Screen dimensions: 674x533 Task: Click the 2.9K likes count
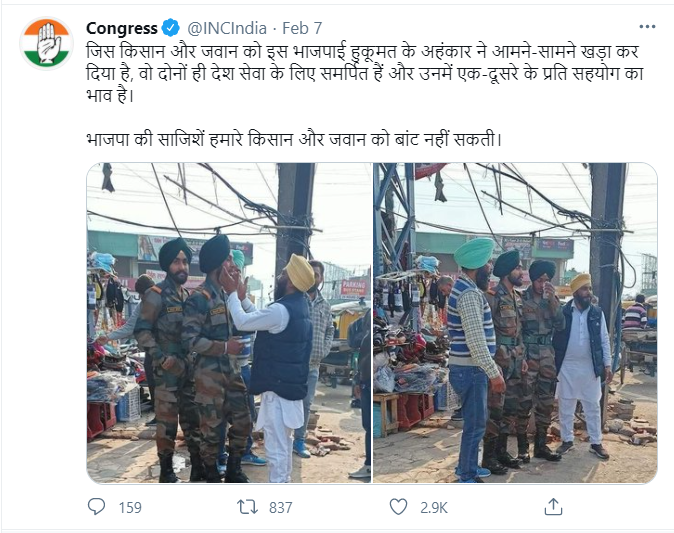[434, 508]
